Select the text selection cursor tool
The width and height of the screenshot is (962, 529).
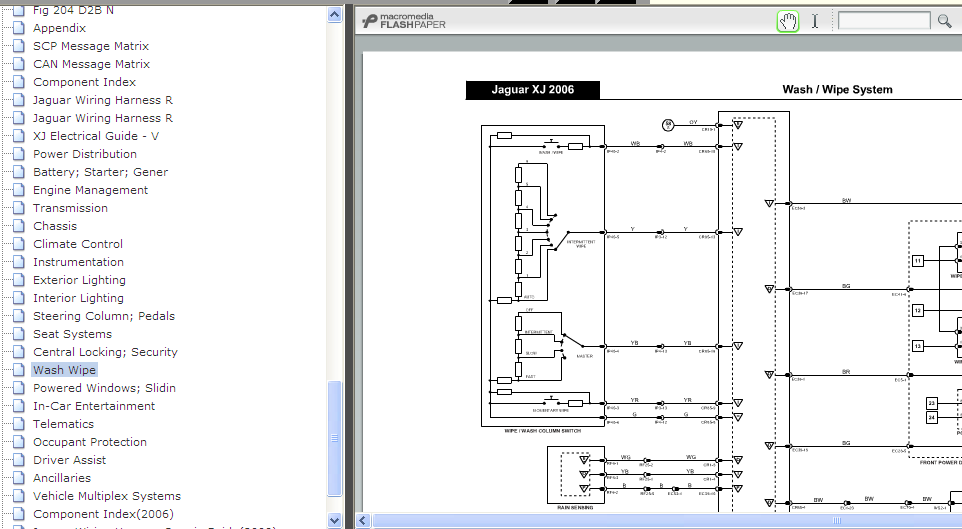[815, 21]
